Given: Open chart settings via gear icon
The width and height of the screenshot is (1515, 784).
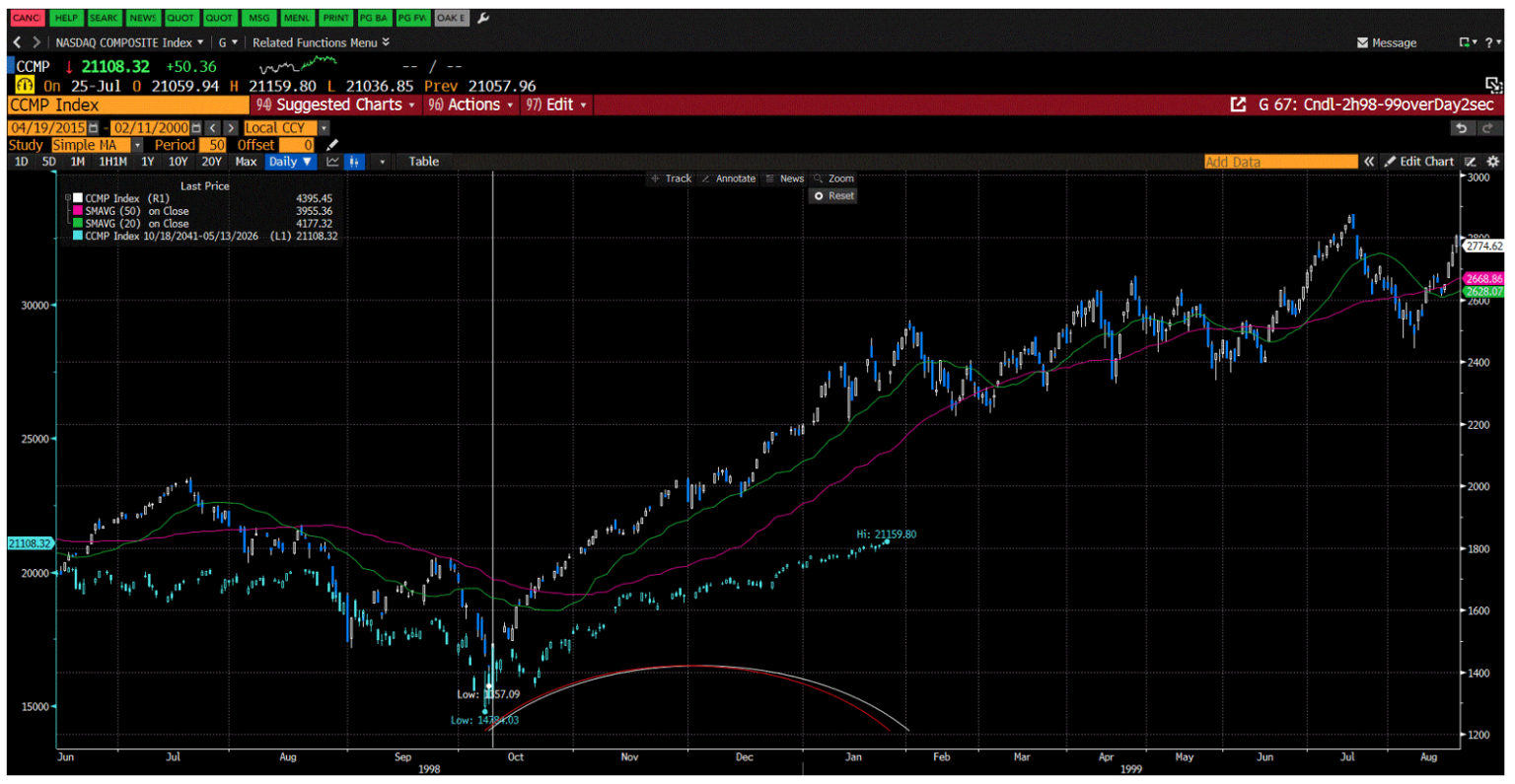Looking at the screenshot, I should (1495, 162).
